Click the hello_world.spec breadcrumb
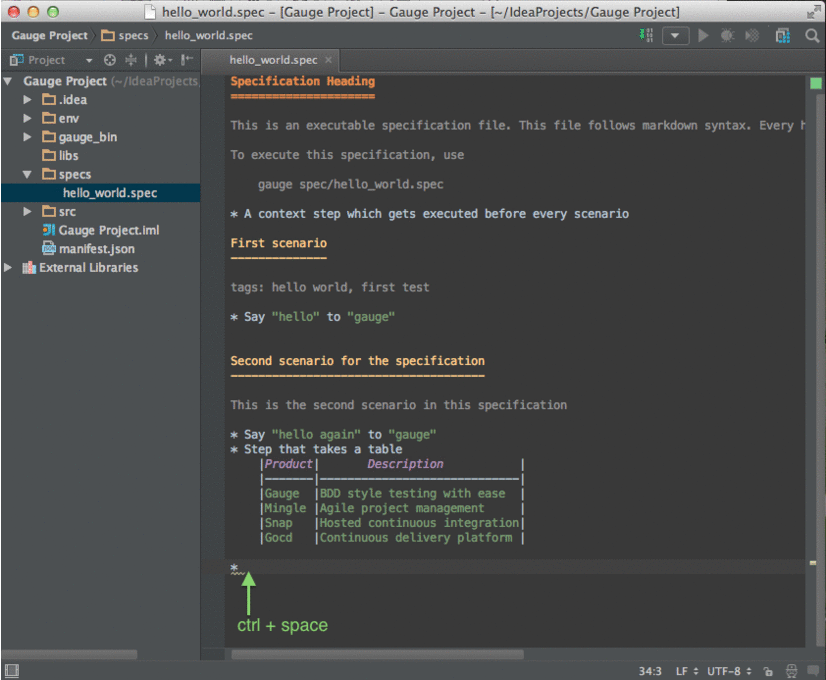Screen dimensions: 826x680 point(209,35)
